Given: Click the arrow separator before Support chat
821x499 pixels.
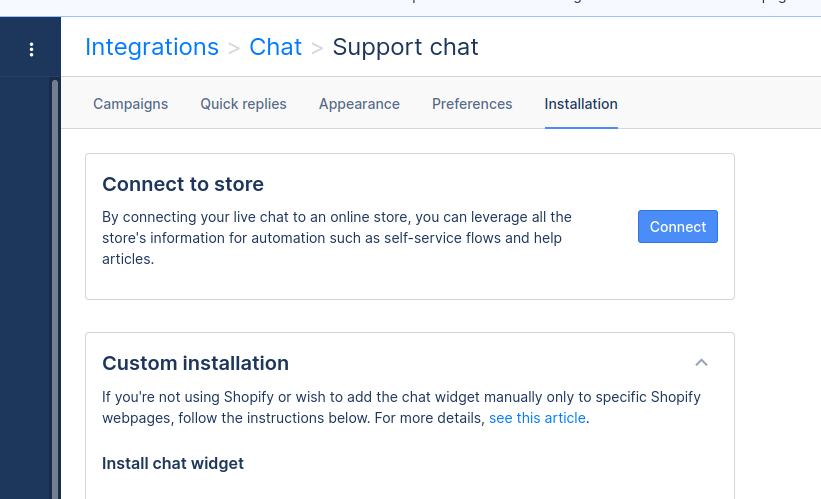Looking at the screenshot, I should click(x=317, y=48).
